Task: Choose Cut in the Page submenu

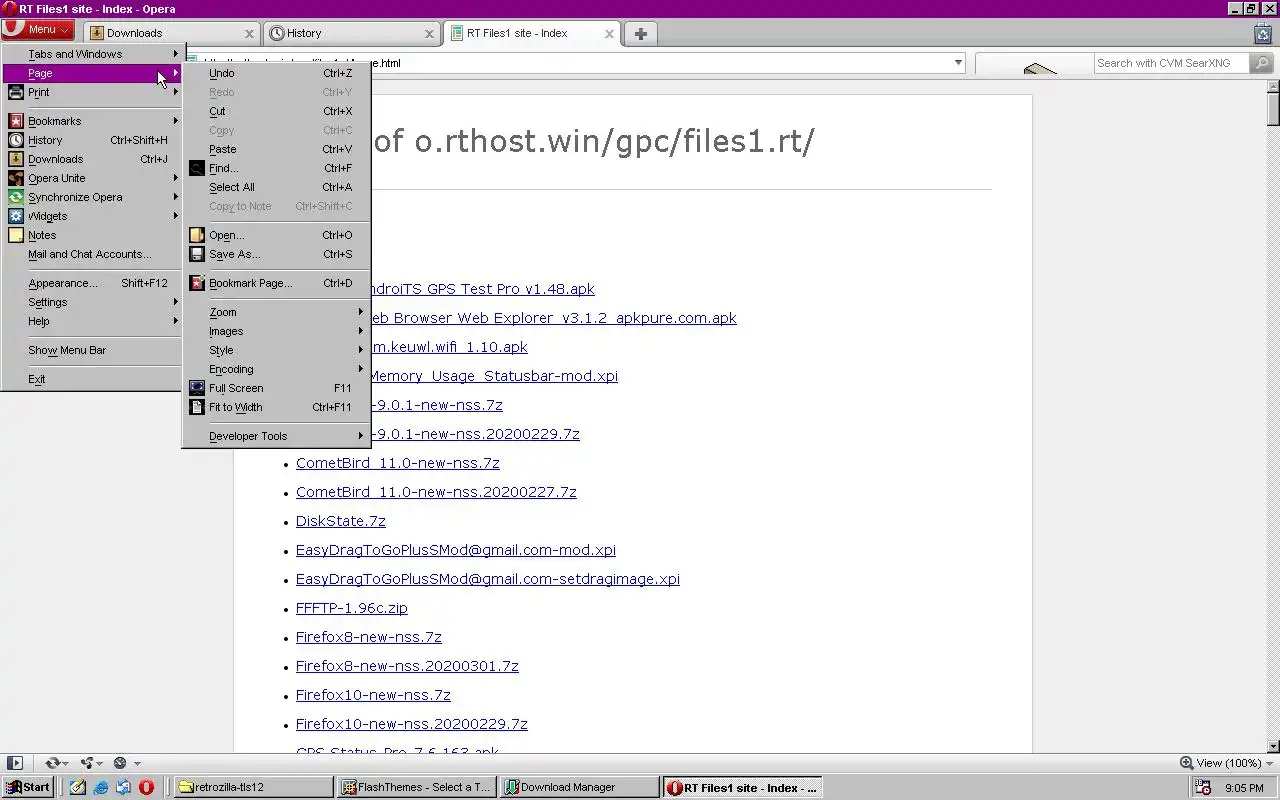Action: (276, 111)
